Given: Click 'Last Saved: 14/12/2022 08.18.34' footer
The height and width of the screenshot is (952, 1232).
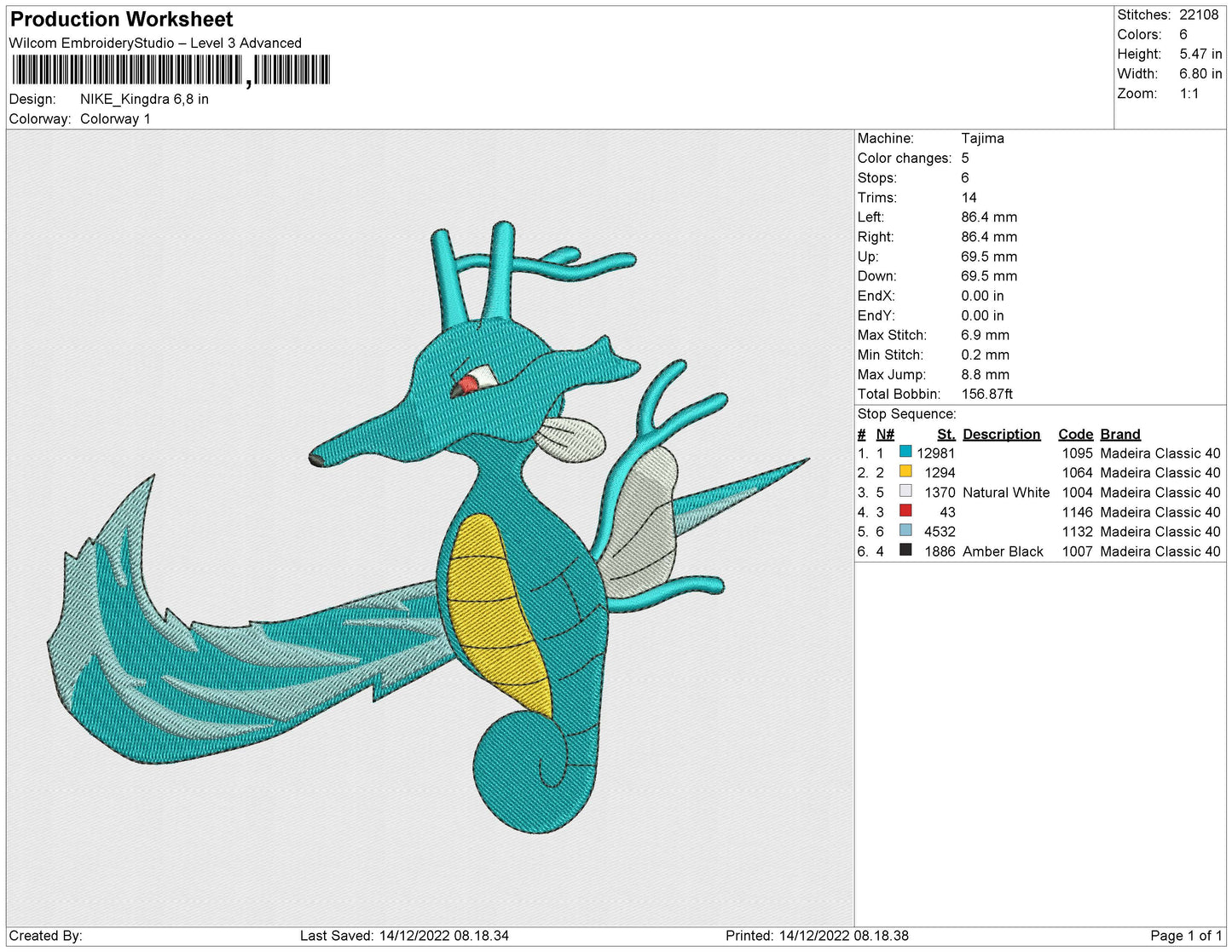Looking at the screenshot, I should pyautogui.click(x=404, y=936).
